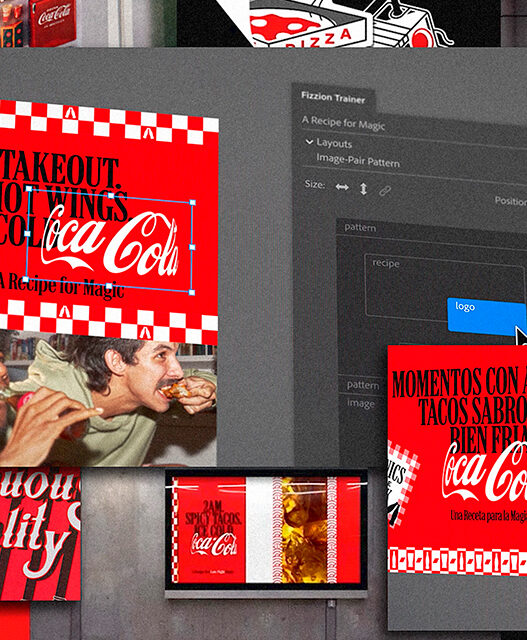Select the Image-Pair Pattern layout row

coord(358,161)
